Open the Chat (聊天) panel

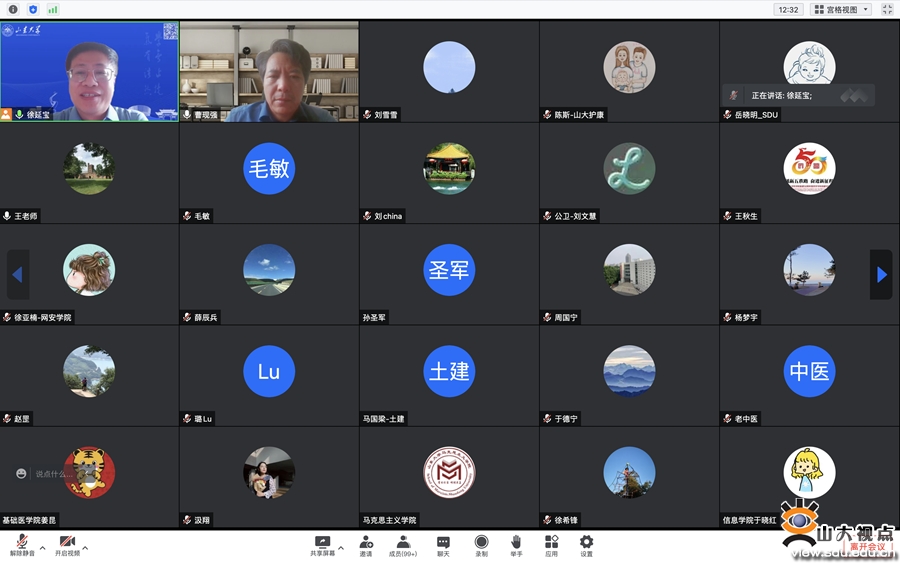pyautogui.click(x=443, y=543)
